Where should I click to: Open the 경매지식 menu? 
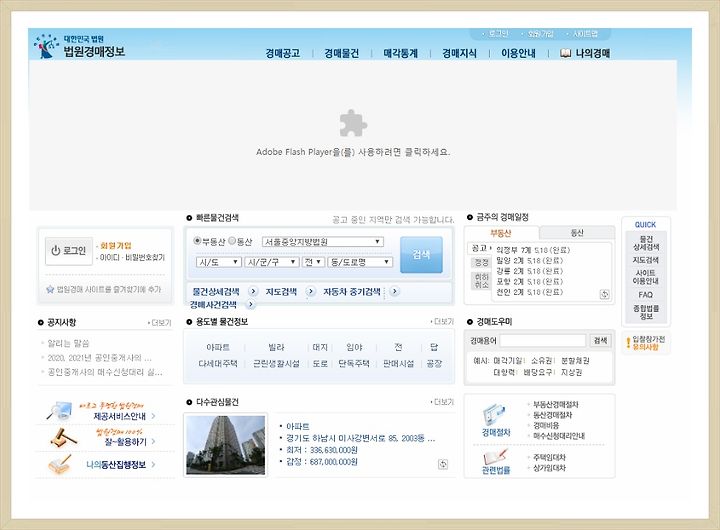point(459,53)
